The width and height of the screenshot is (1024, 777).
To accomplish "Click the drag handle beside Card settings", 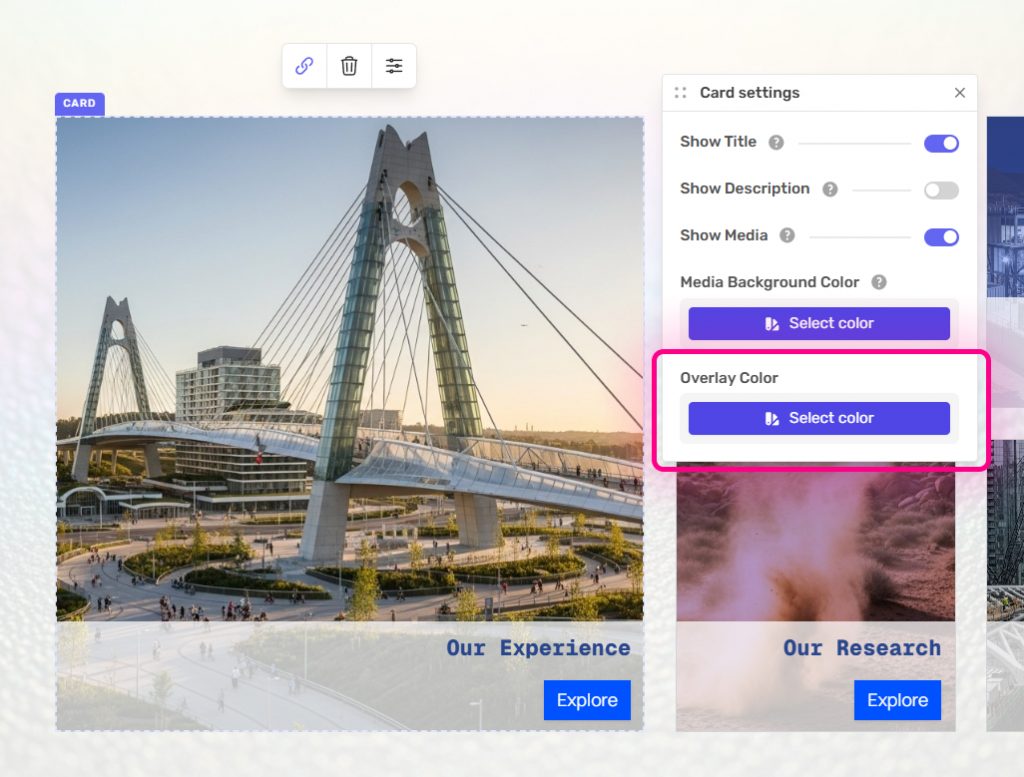I will [680, 93].
